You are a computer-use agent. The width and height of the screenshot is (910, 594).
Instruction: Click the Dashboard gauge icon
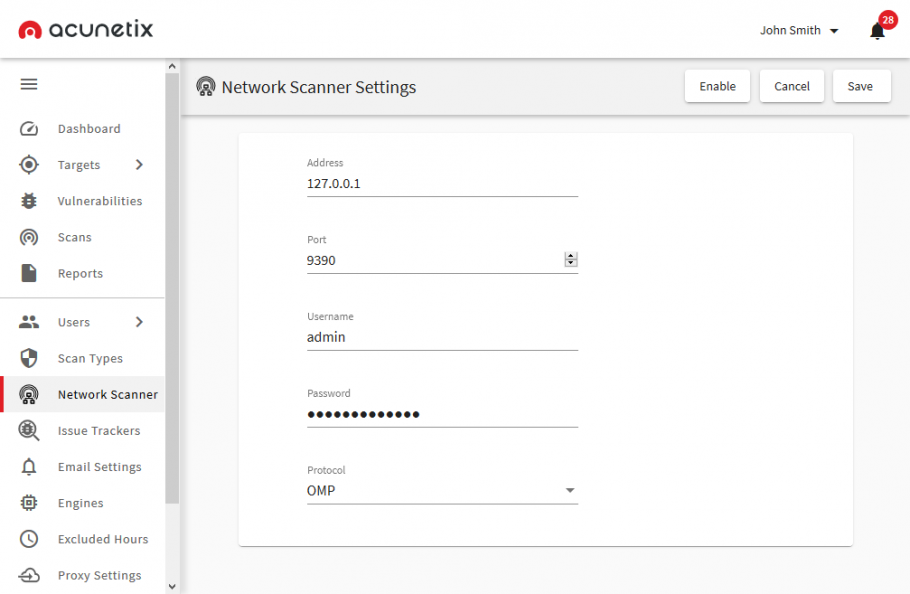click(29, 129)
